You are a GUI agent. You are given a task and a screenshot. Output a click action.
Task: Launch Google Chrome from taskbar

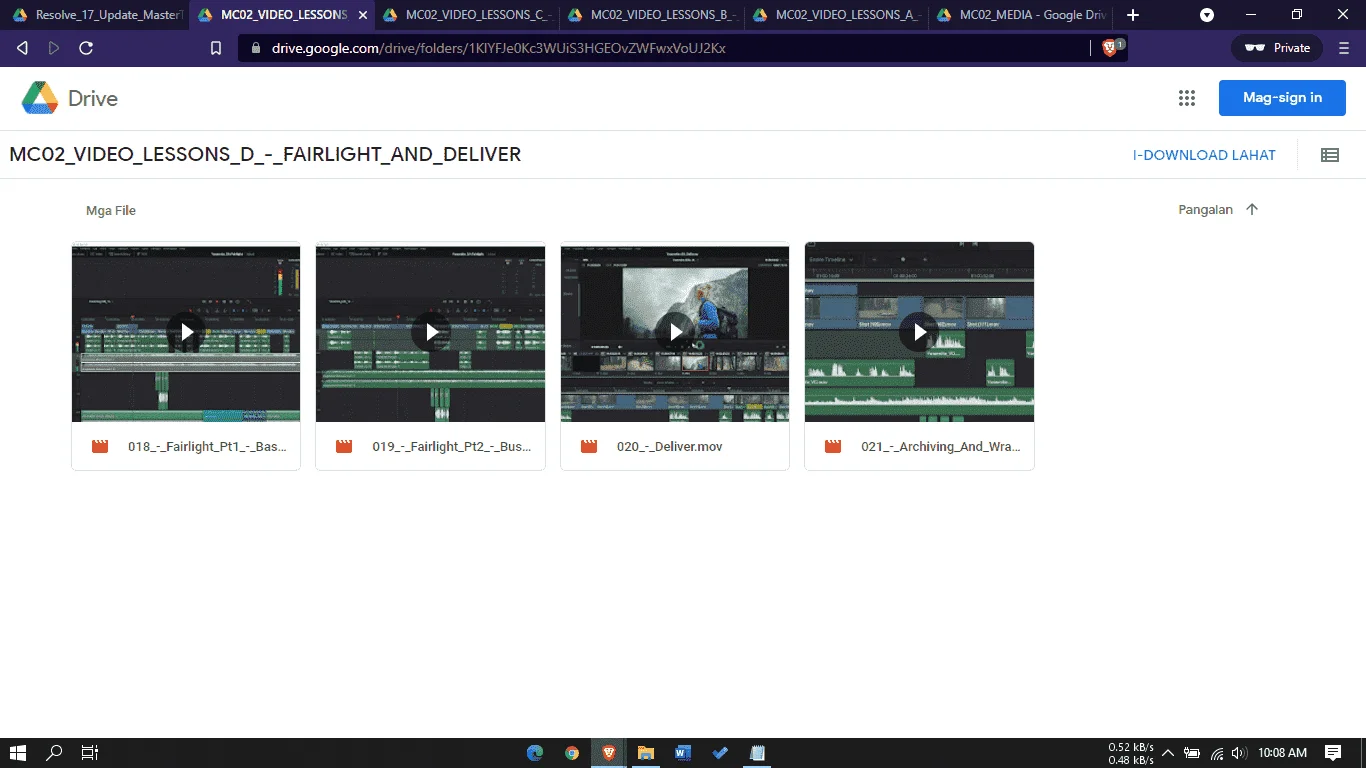pos(571,753)
